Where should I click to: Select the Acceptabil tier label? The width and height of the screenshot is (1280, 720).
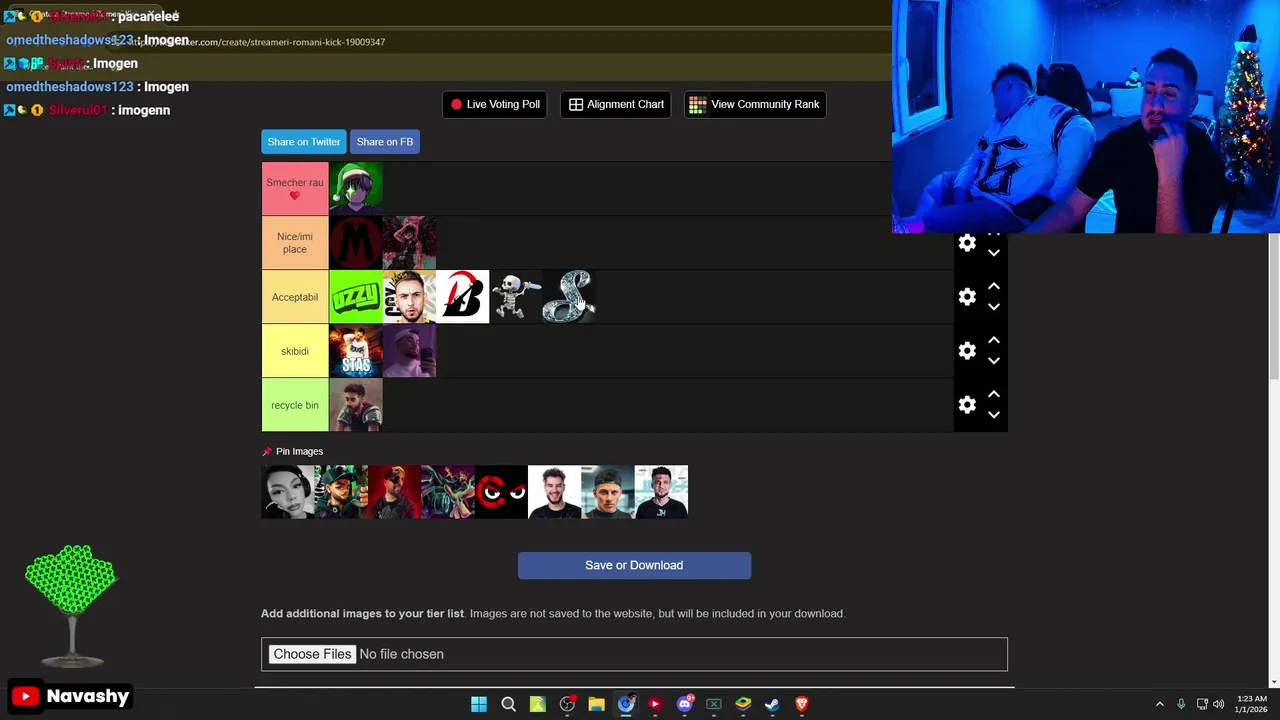click(x=295, y=297)
